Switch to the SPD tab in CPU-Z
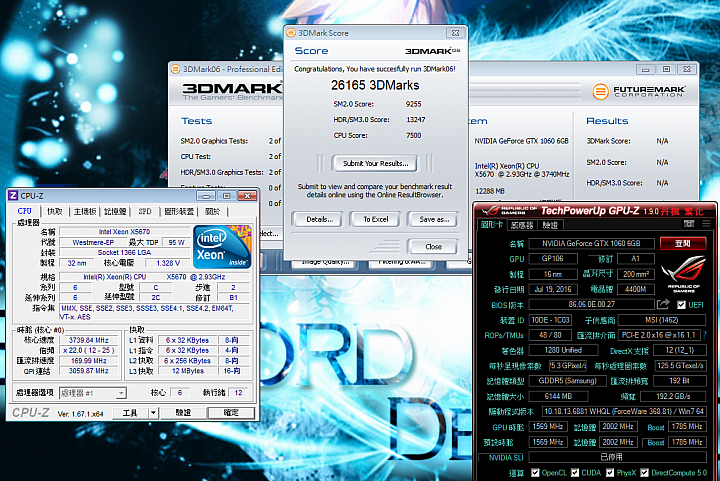Image resolution: width=720 pixels, height=481 pixels. click(x=145, y=212)
